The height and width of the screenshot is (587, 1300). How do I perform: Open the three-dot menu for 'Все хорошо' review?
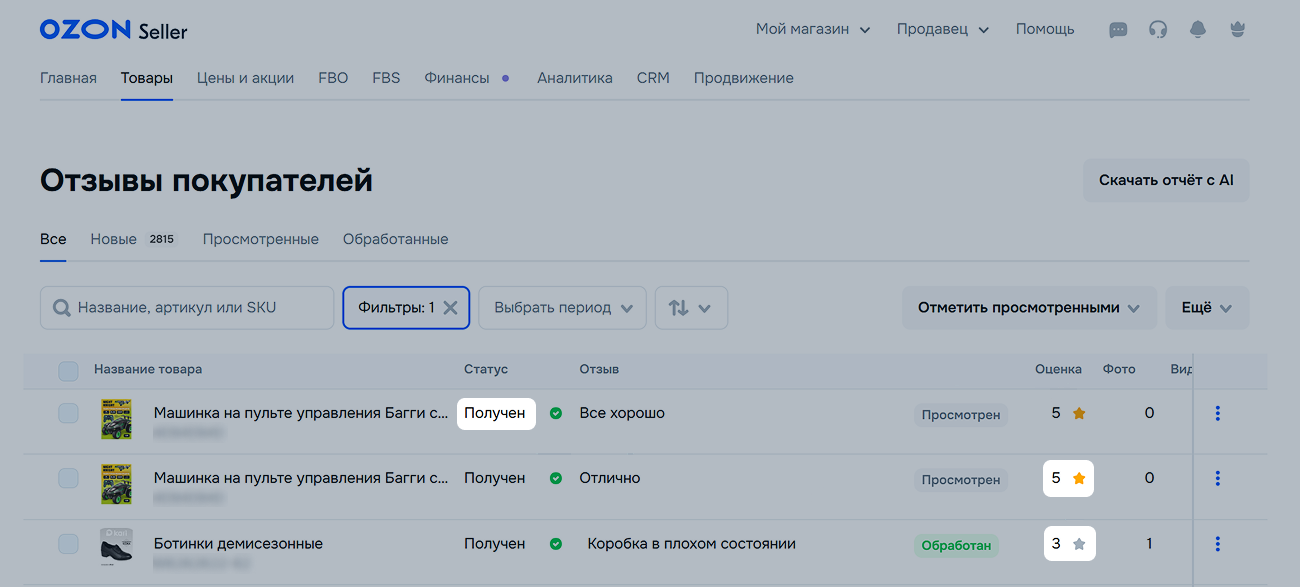point(1217,413)
